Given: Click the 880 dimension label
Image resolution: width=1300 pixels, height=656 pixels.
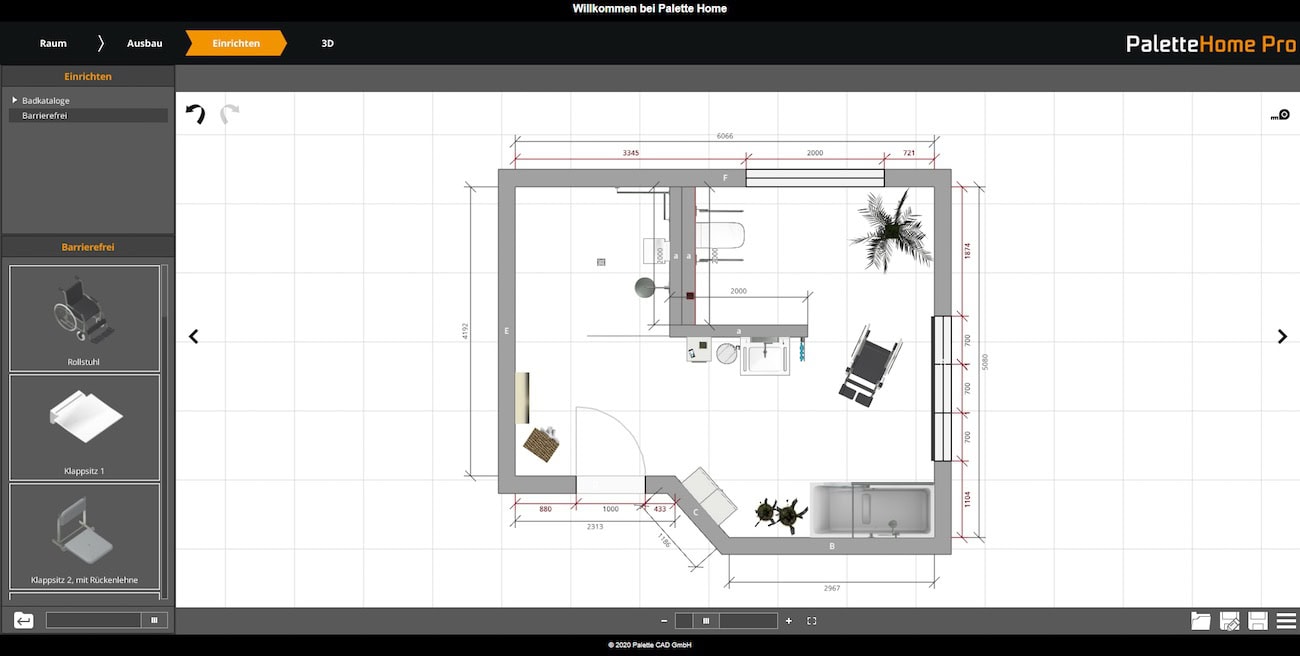Looking at the screenshot, I should click(x=545, y=509).
